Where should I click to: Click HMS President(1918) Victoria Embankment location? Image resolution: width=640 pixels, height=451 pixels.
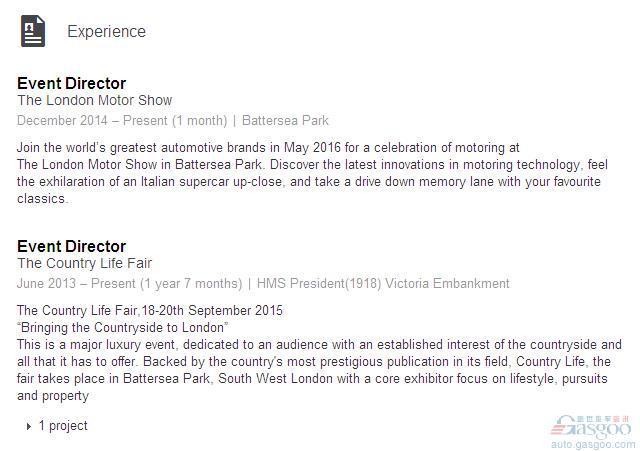pos(383,283)
